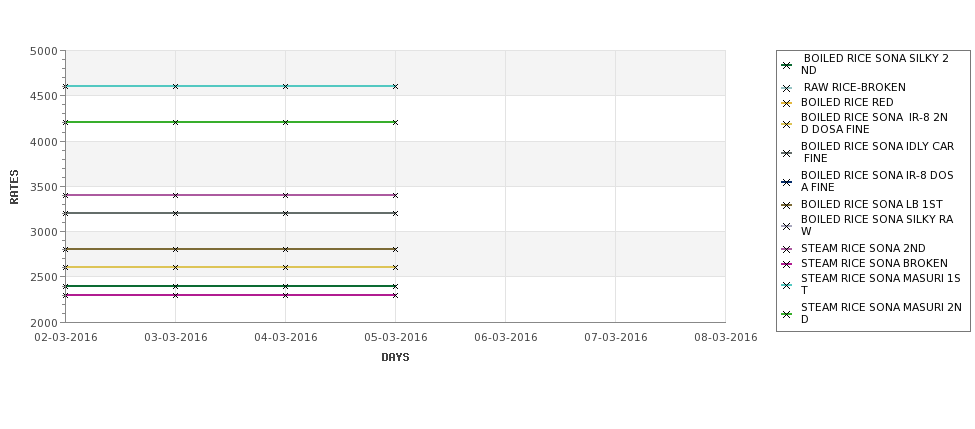Select the BOILED RICE SONA SILKY 2ND legend label
975x429 pixels.
coord(875,64)
